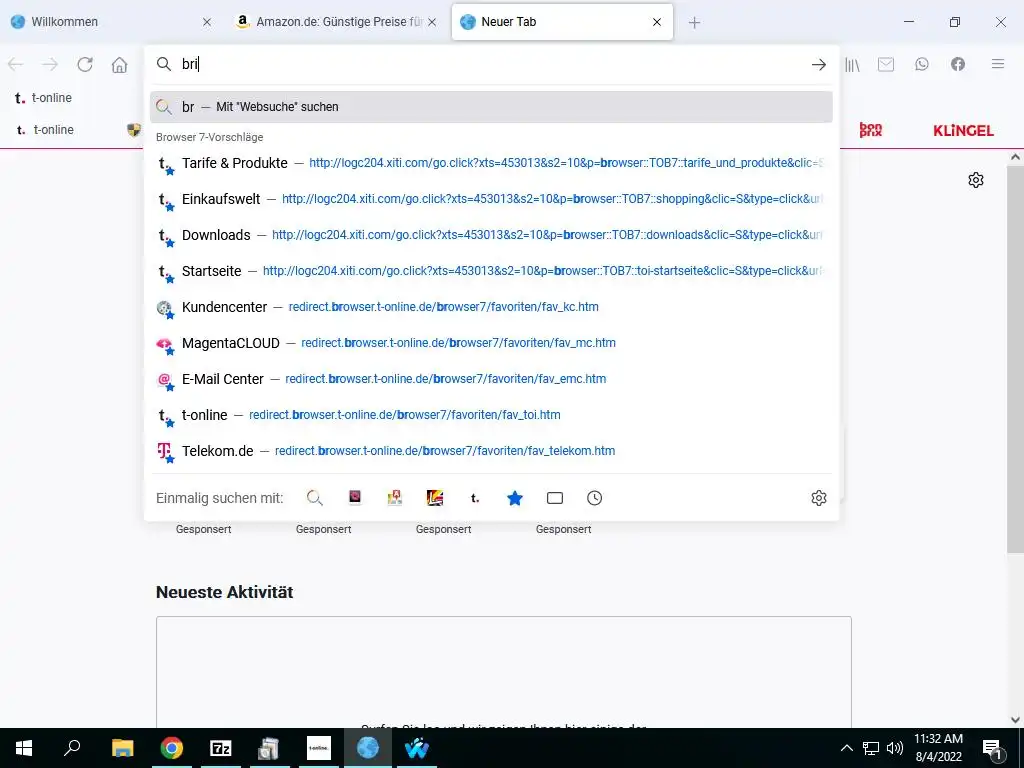Choose the t-online favoriten suggestion

tap(491, 415)
